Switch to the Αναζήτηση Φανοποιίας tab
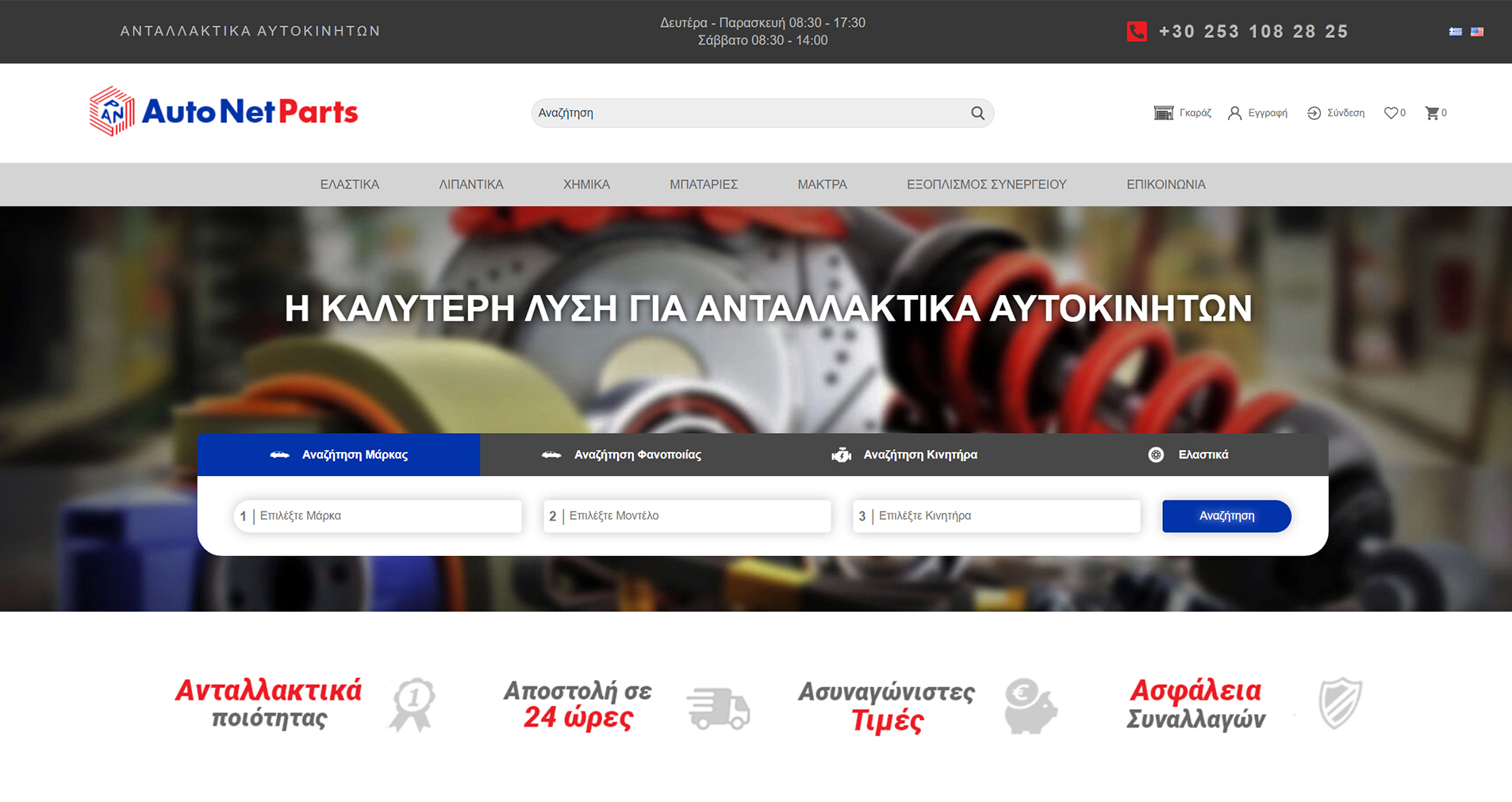The image size is (1512, 802). tap(621, 455)
